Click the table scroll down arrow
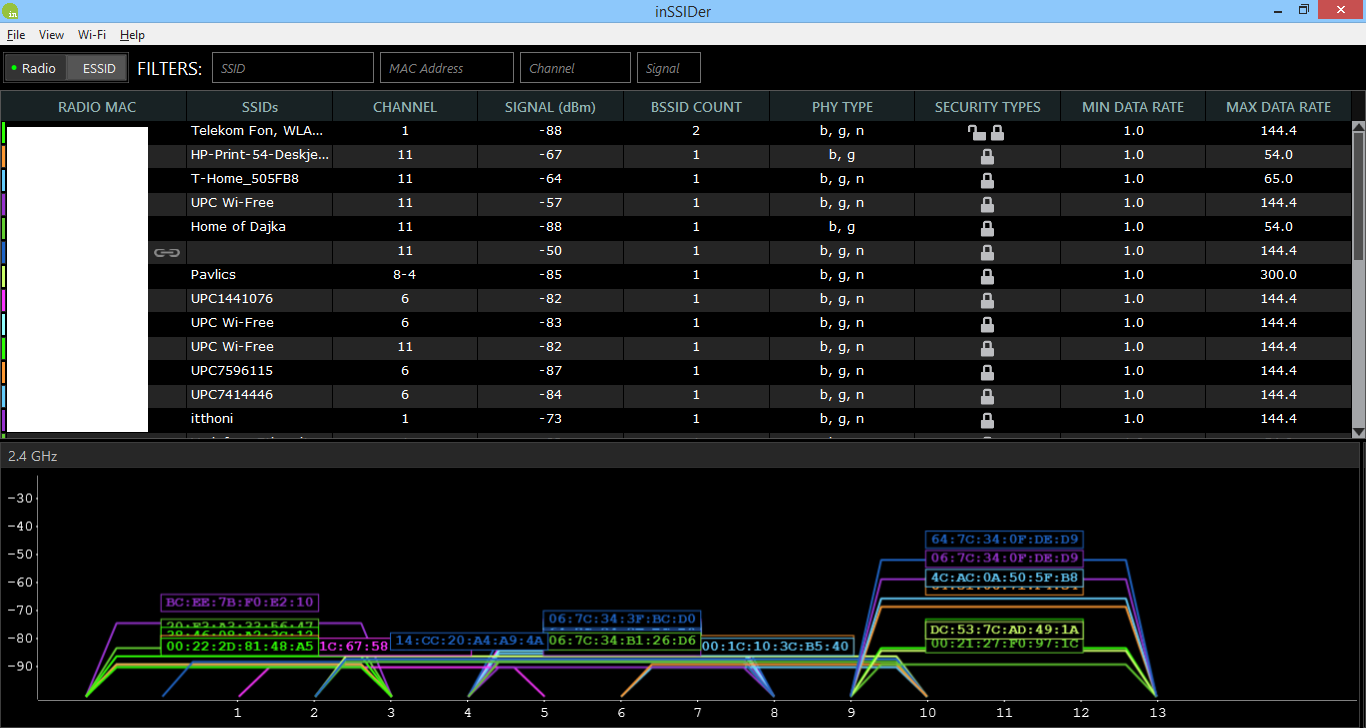 pyautogui.click(x=1358, y=431)
